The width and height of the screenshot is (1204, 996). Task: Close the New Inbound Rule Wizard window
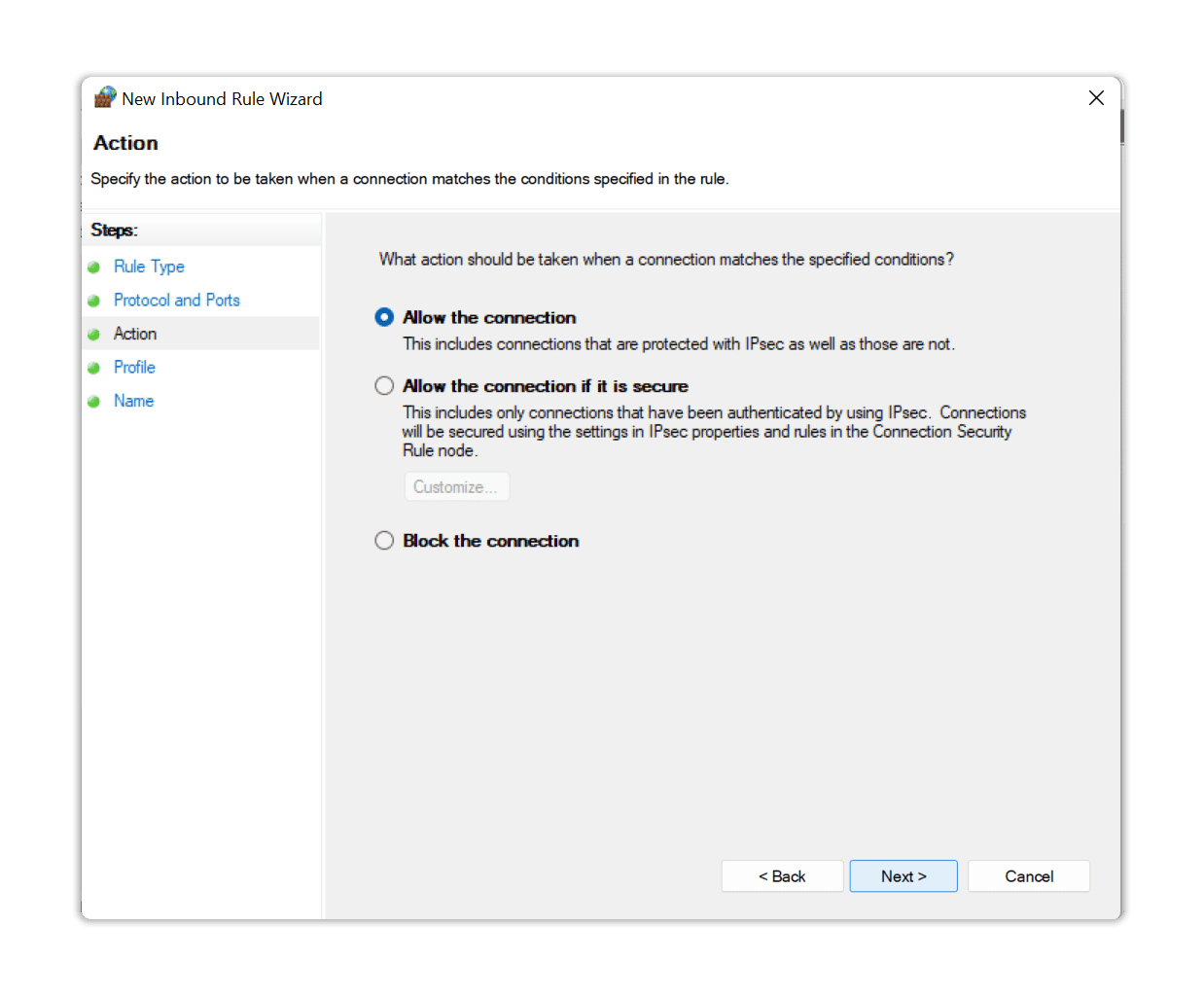click(1096, 98)
